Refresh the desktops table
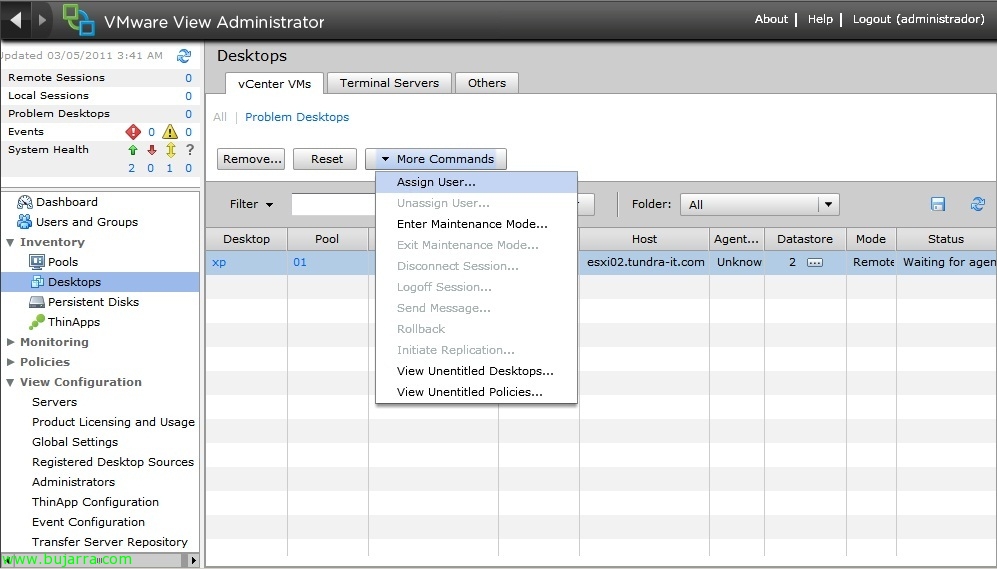 pos(978,204)
